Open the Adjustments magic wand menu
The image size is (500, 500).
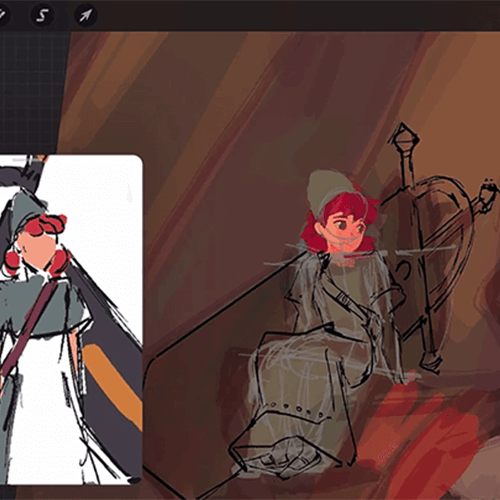(x=3, y=15)
